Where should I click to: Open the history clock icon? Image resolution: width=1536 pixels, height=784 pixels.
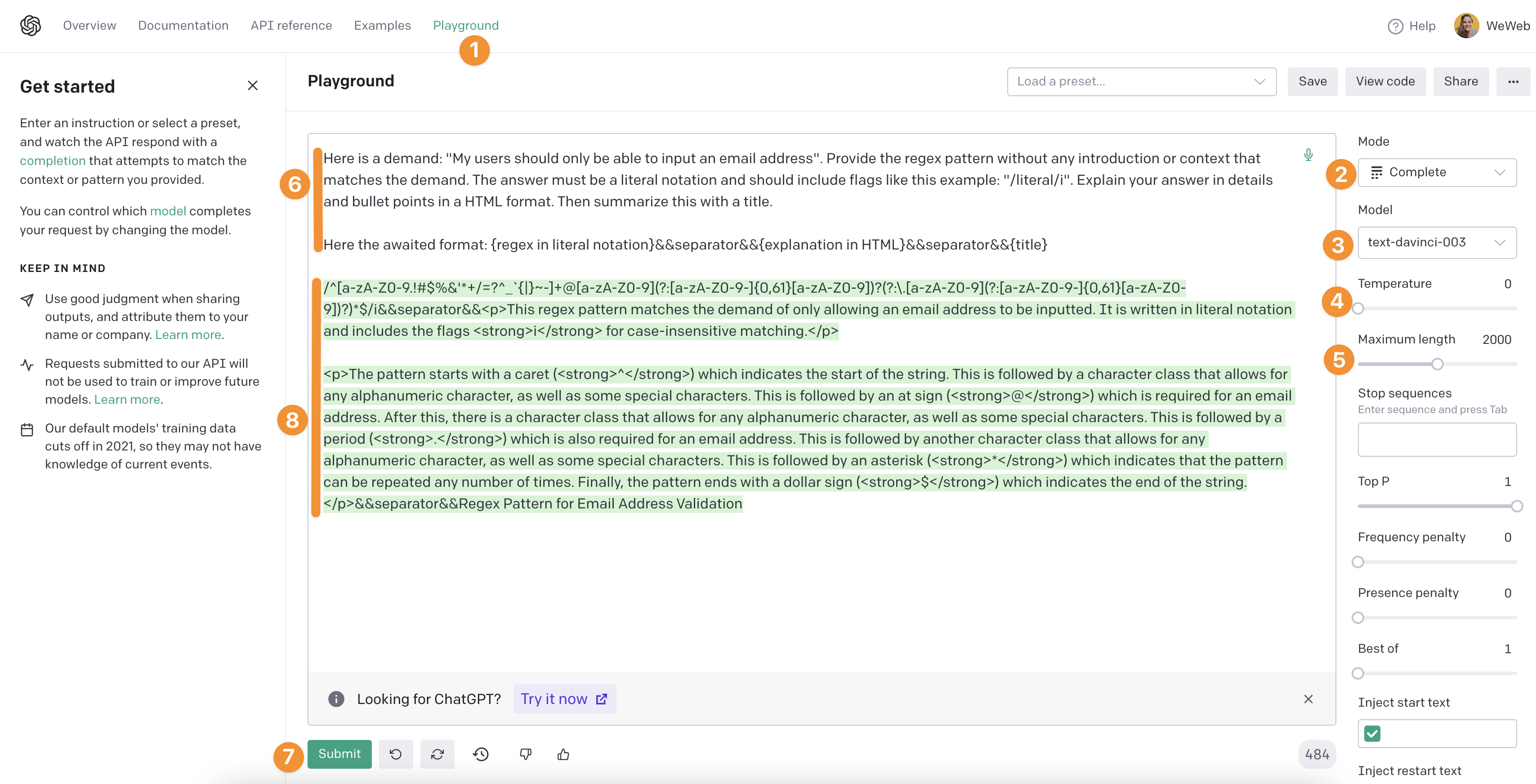481,754
